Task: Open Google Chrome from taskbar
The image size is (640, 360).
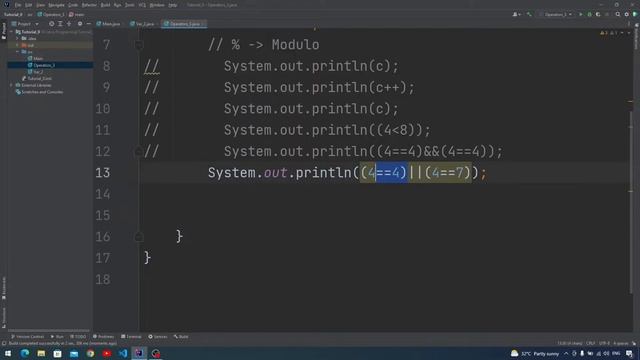Action: pos(90,353)
